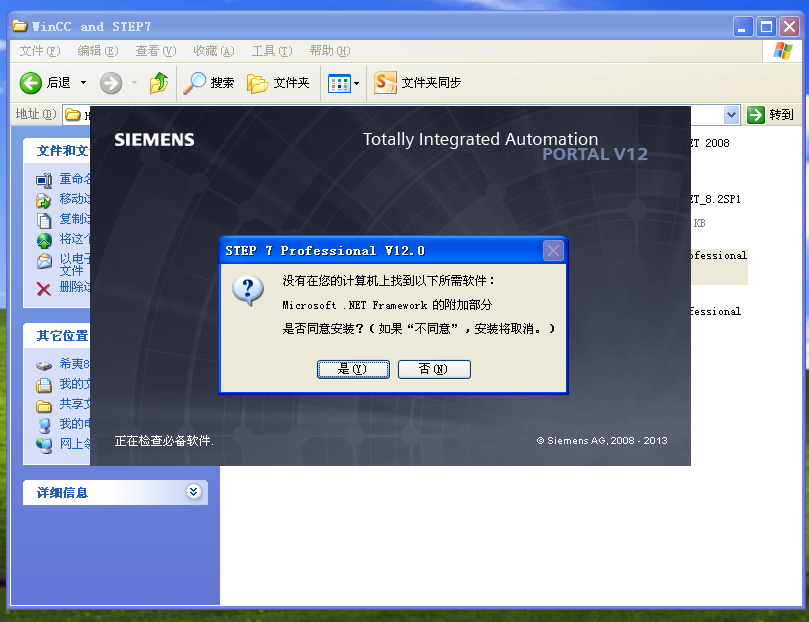809x622 pixels.
Task: Click the SIEMENS logo on splash
Action: coord(154,140)
